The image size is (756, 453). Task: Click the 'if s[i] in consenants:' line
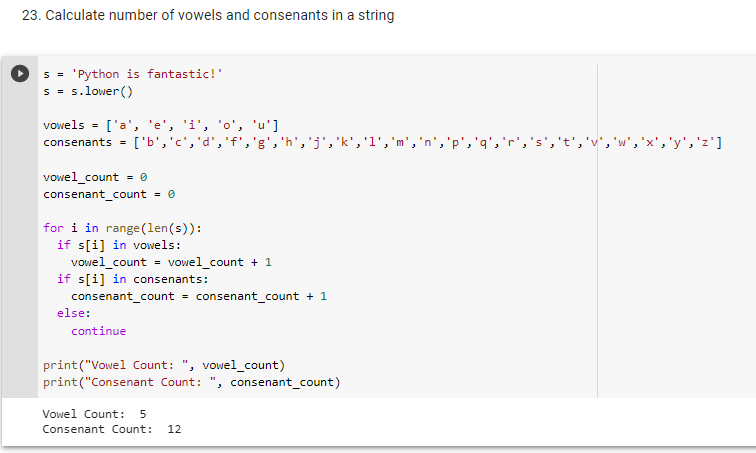coord(135,279)
